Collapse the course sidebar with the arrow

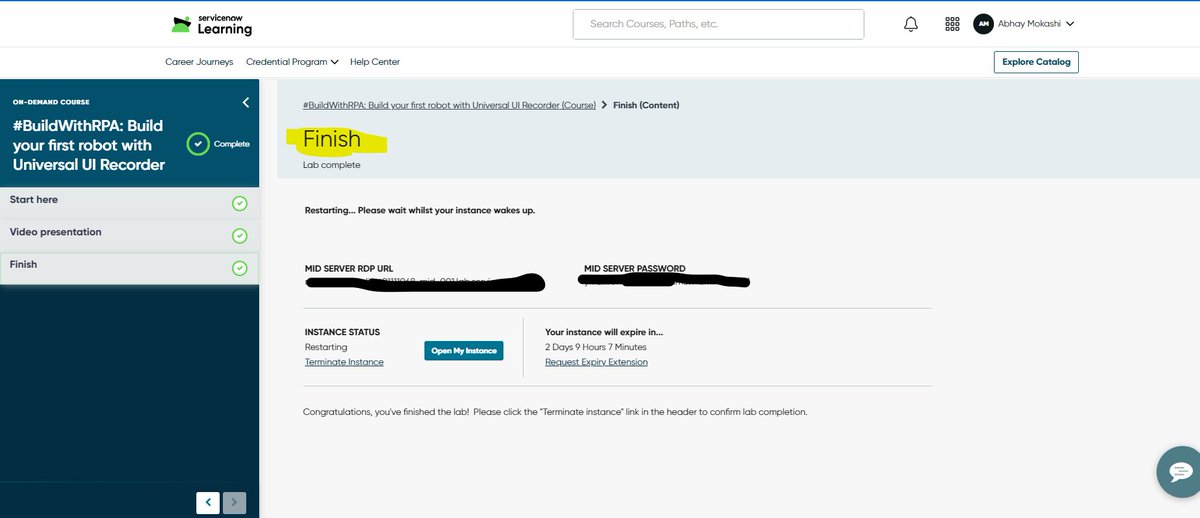[246, 102]
